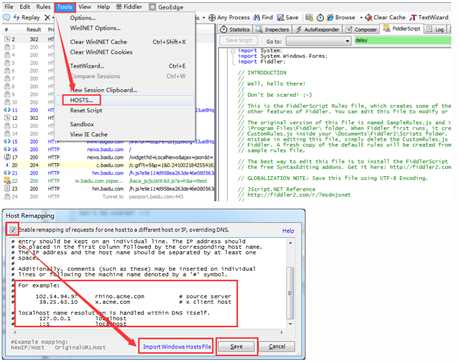Select Clear WinINET Cache
The image size is (459, 362).
[98, 42]
